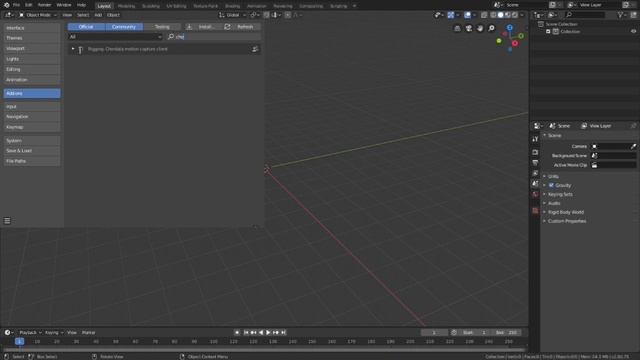Click the Blender logo icon in the top bar
640x360 pixels.
click(6, 5)
